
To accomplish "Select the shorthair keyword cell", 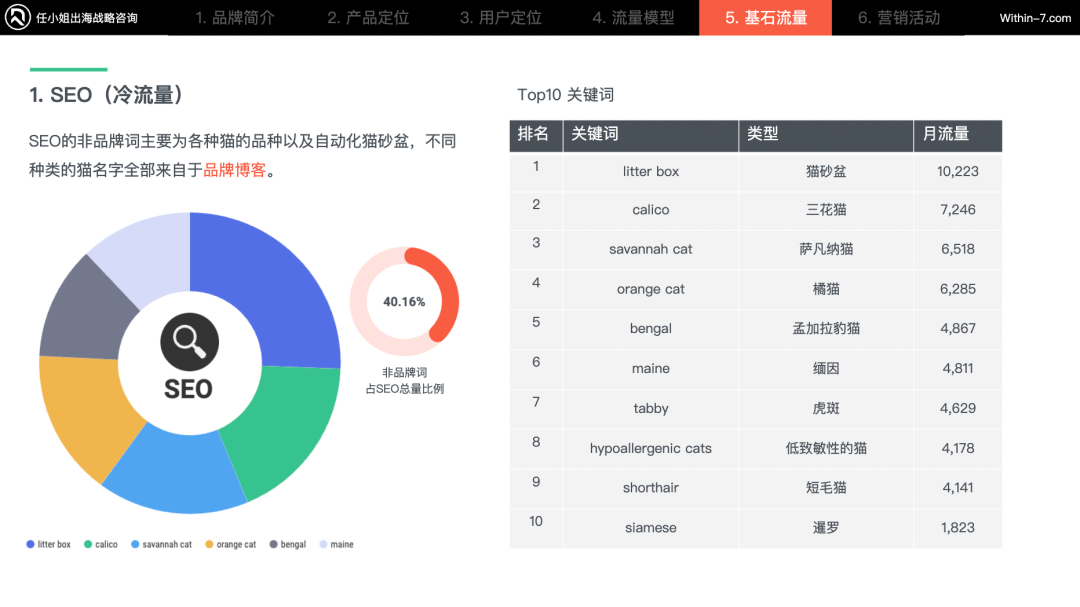I will coord(651,488).
